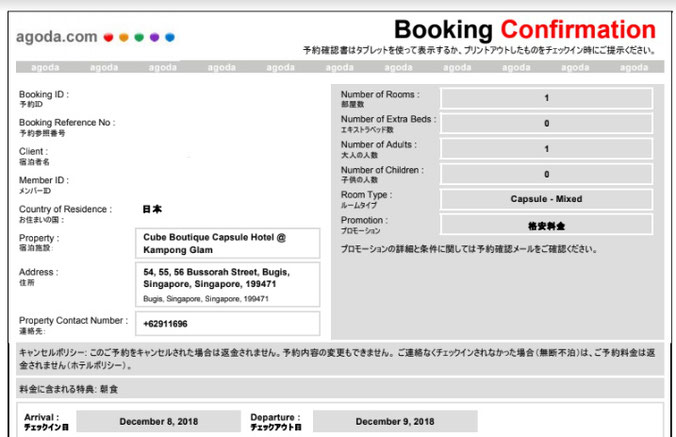Click the red dot in agoda logo
Image resolution: width=676 pixels, height=437 pixels.
click(108, 37)
